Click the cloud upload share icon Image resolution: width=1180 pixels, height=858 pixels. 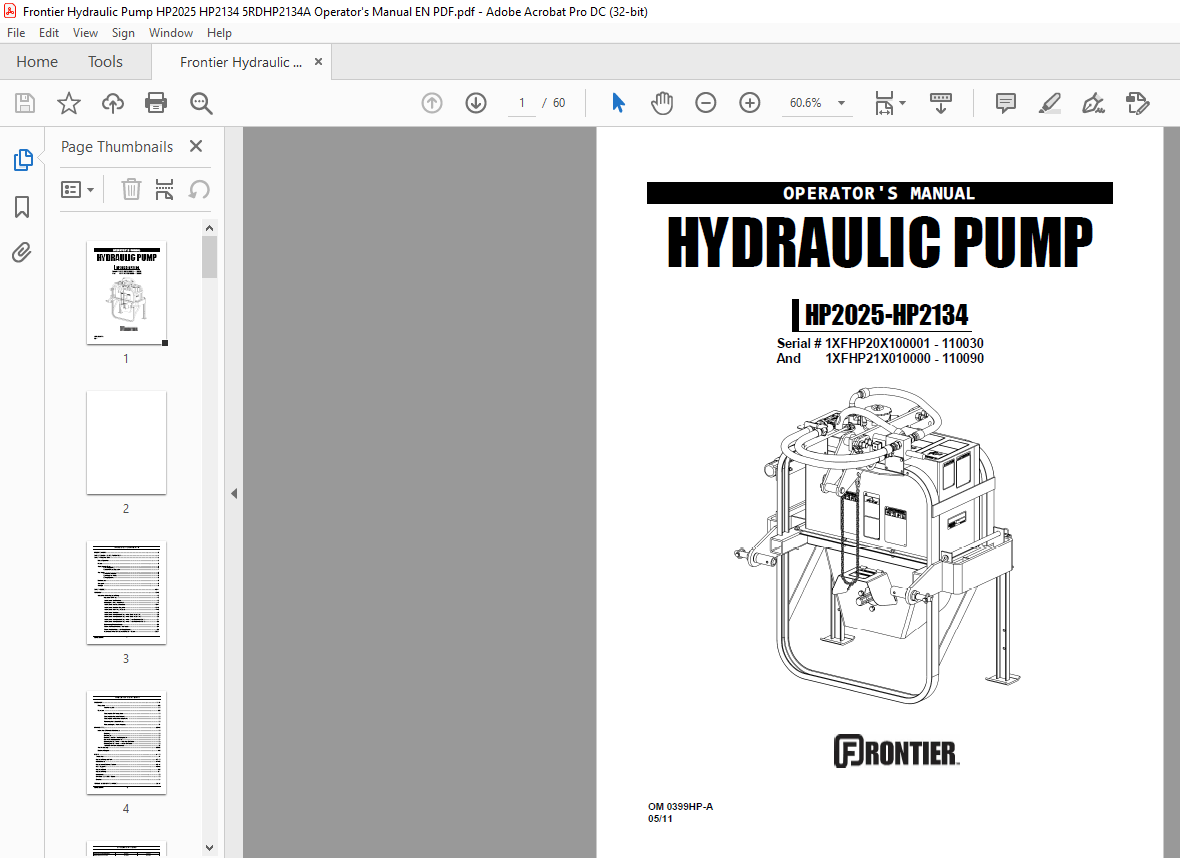point(113,103)
